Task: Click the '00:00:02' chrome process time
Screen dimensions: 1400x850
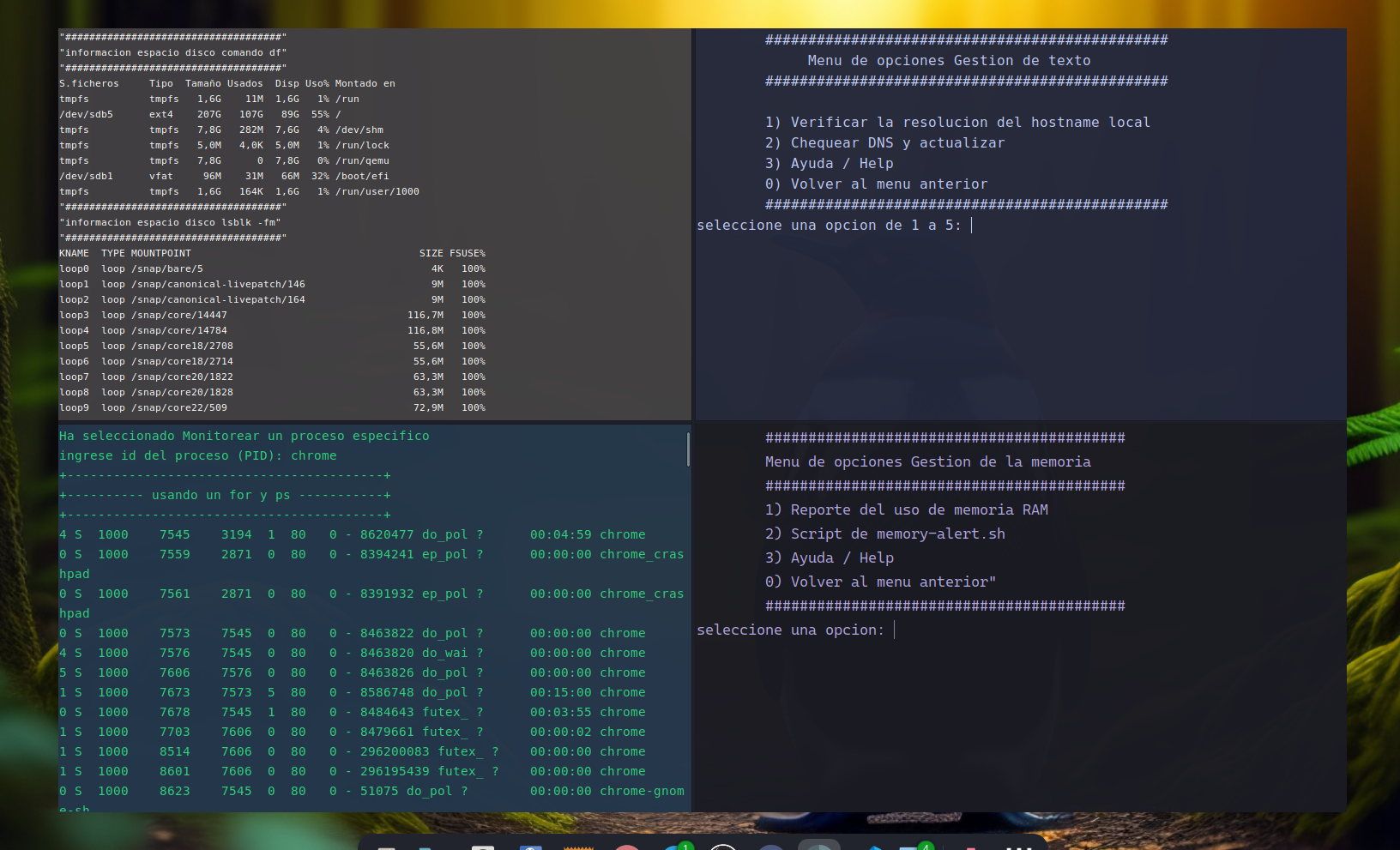Action: 560,732
